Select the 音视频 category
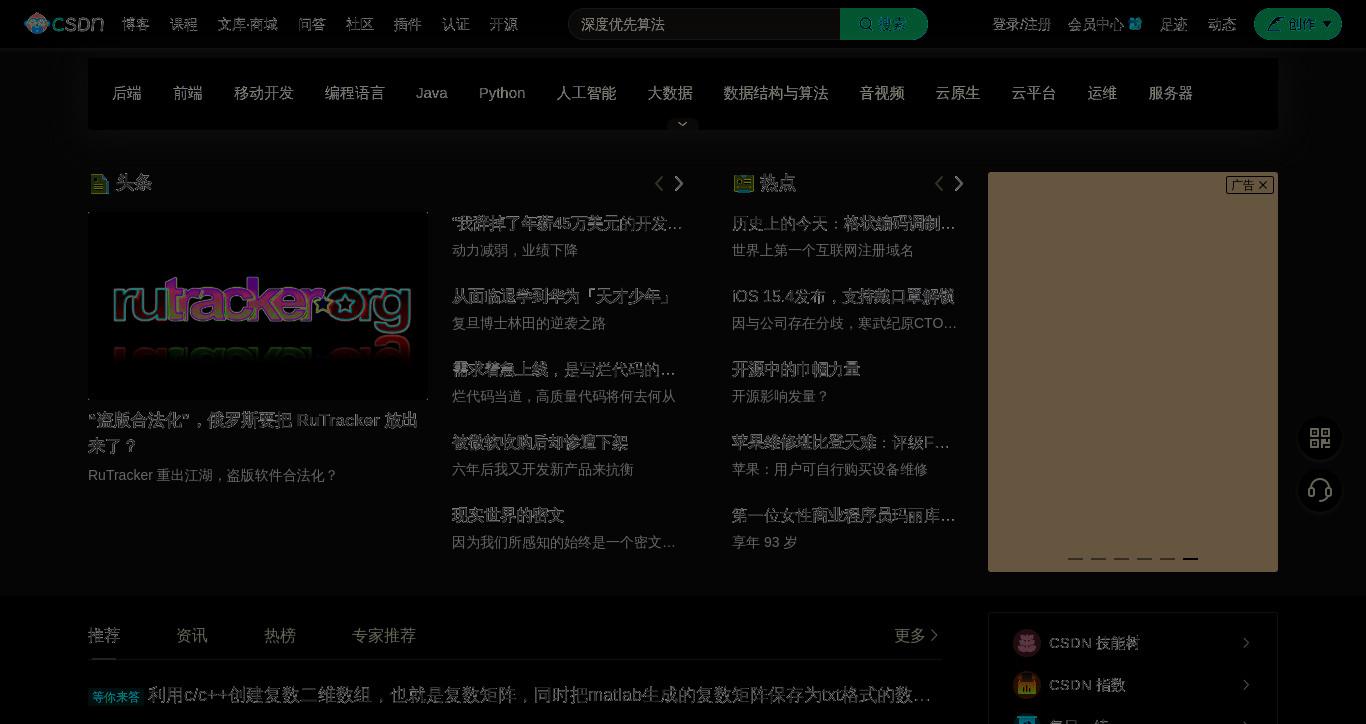Image resolution: width=1366 pixels, height=724 pixels. pos(882,93)
